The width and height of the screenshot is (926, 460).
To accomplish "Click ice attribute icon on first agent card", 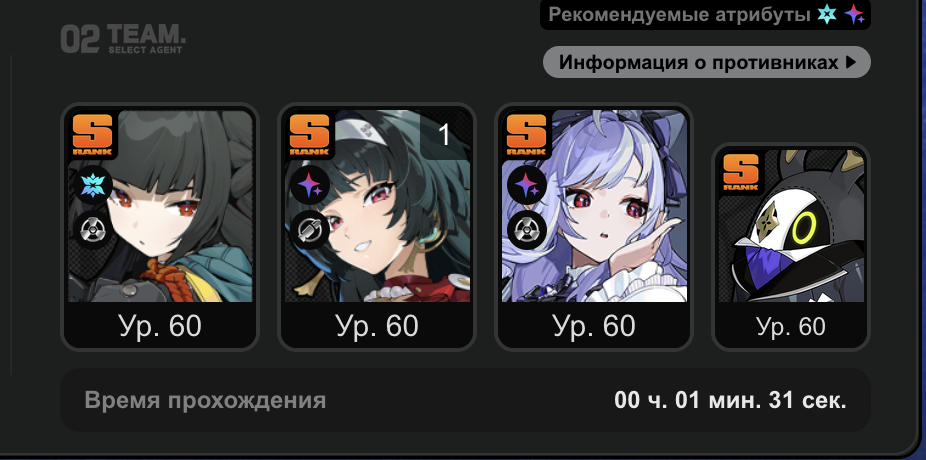I will [93, 185].
